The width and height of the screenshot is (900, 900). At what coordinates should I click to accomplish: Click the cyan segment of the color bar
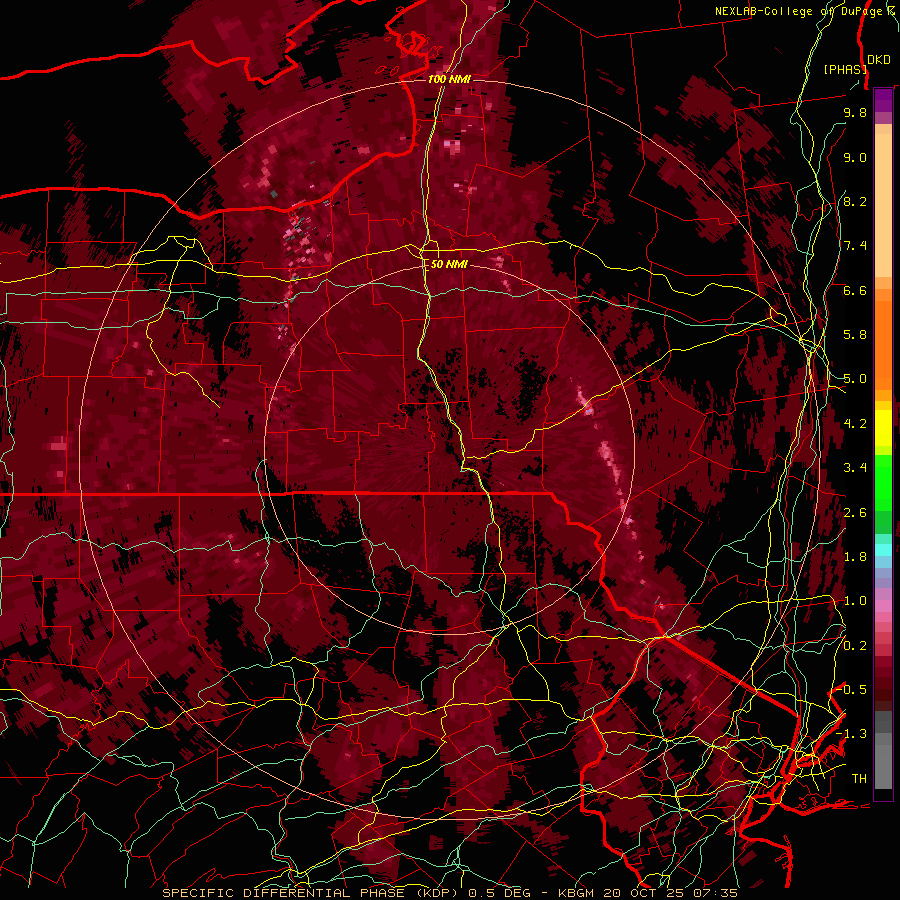(x=883, y=550)
